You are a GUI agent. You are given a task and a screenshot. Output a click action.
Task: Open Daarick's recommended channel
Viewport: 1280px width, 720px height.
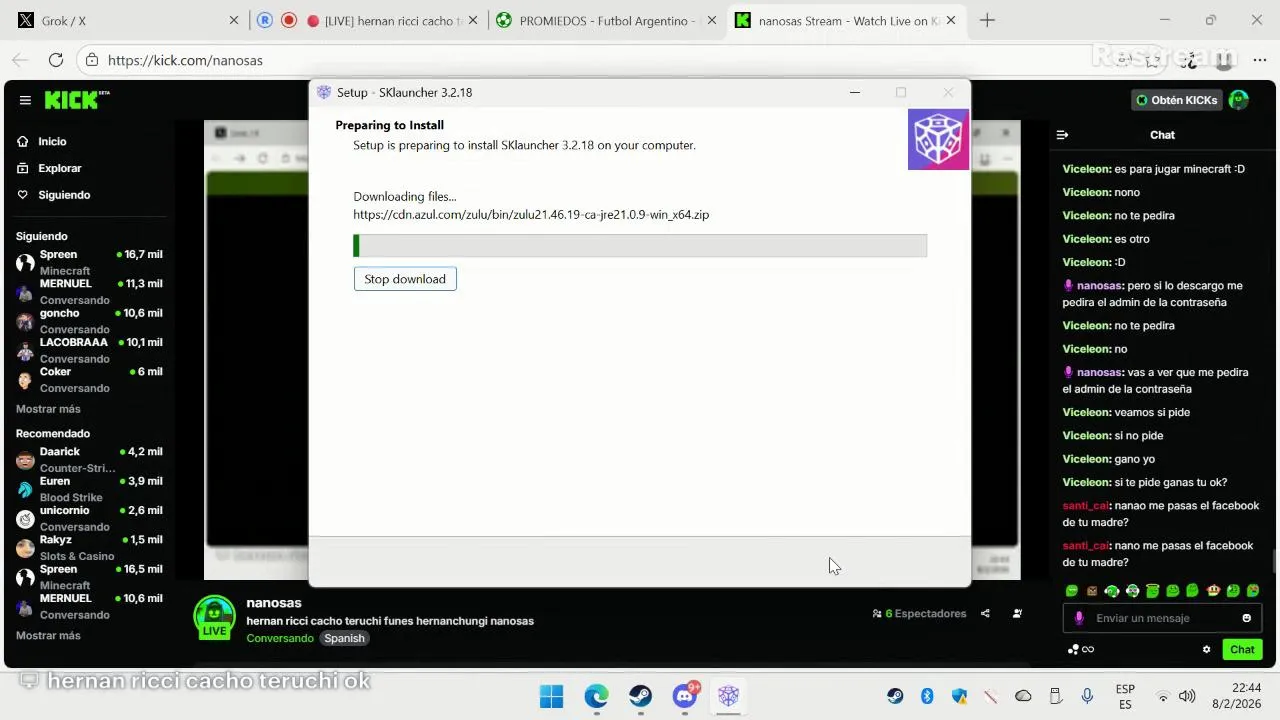click(x=89, y=459)
